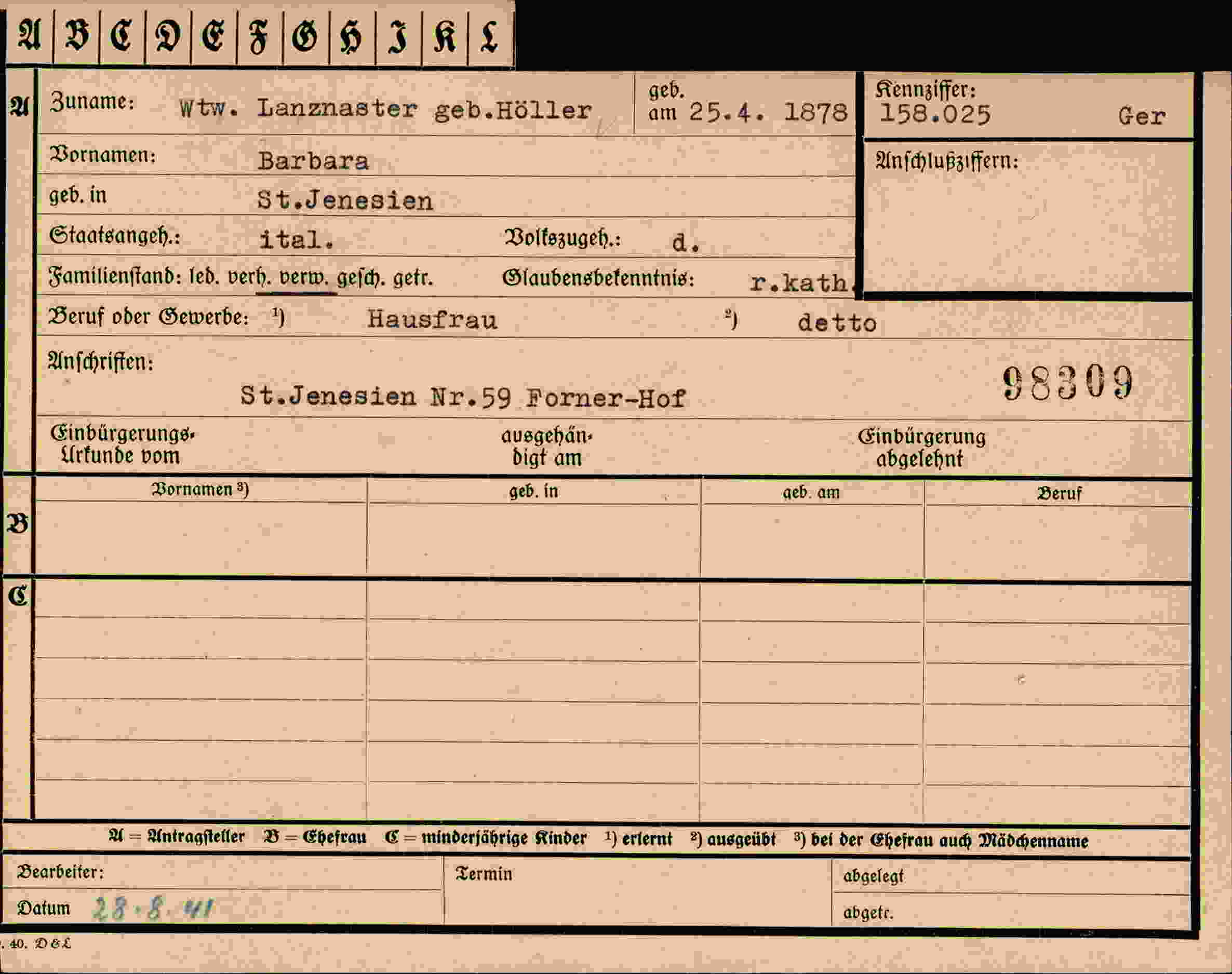Click the religion value 'r.kath.'

point(803,282)
